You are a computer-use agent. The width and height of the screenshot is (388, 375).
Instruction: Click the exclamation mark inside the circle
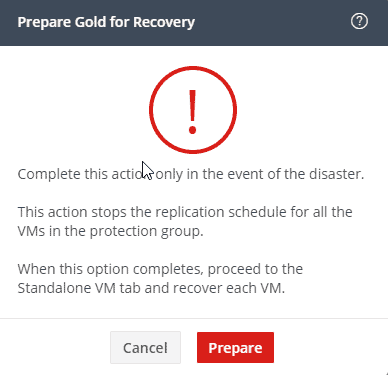click(x=192, y=111)
